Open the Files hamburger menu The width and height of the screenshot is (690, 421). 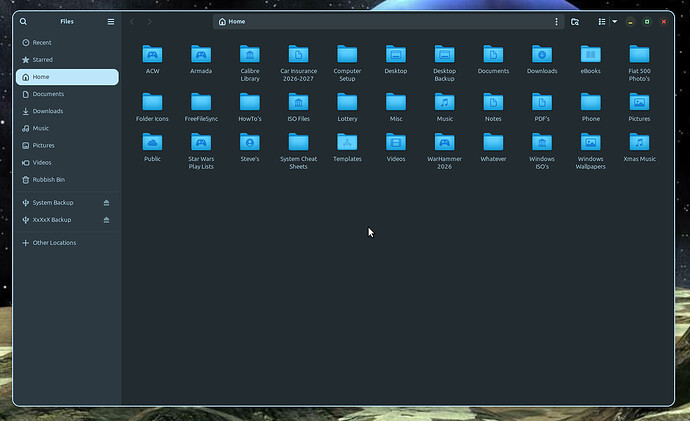tap(111, 21)
